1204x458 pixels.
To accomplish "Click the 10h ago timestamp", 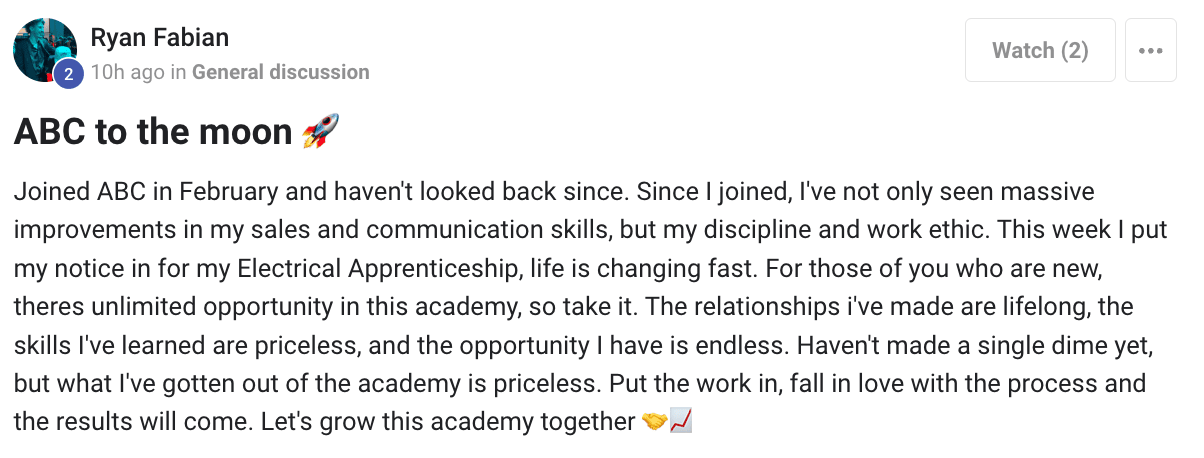I will (126, 72).
